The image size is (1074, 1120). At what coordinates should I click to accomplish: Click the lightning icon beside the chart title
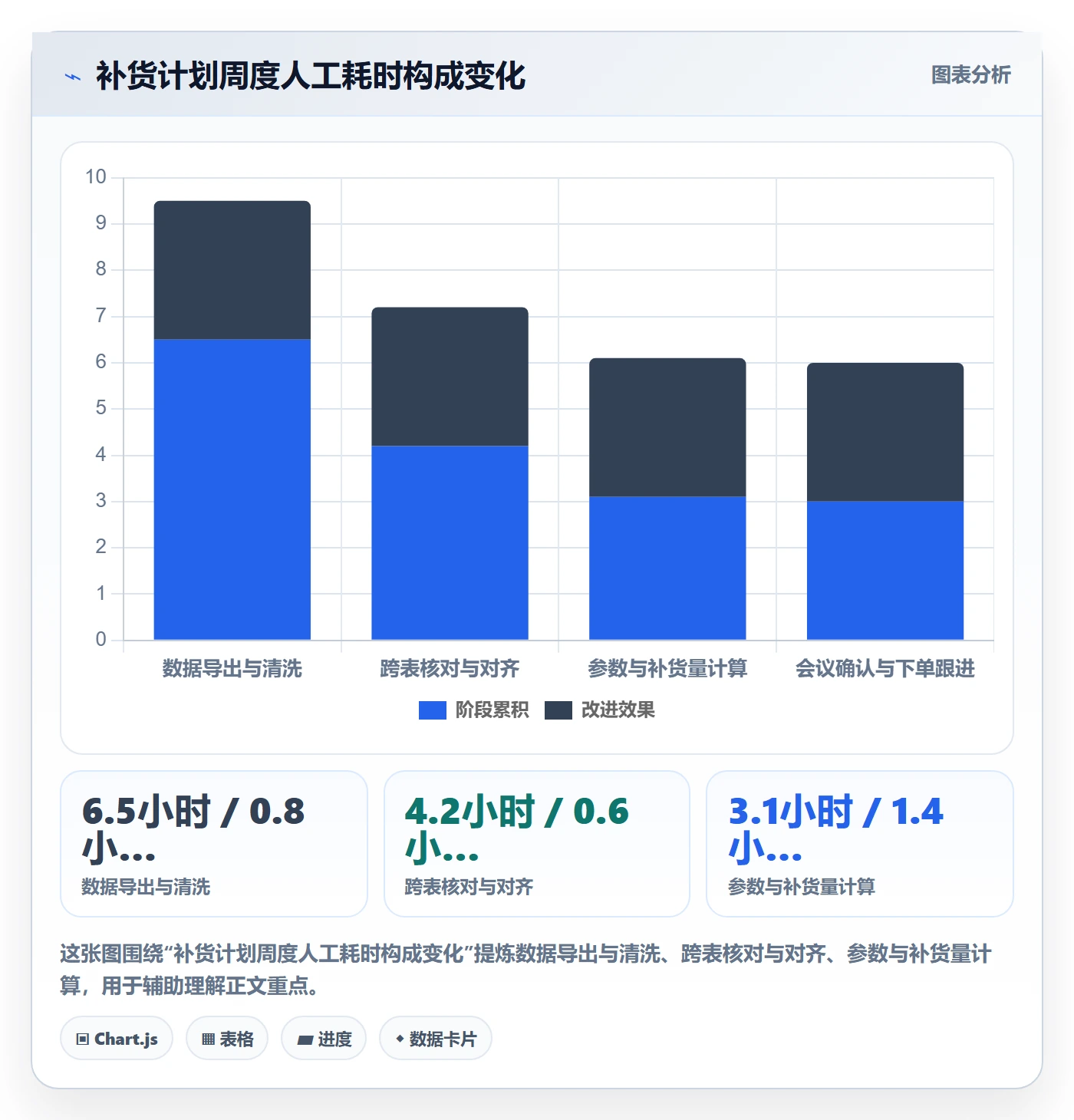[x=73, y=77]
